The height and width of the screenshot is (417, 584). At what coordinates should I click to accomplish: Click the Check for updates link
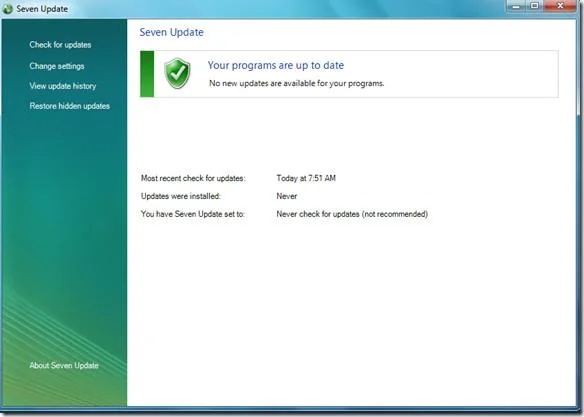pos(60,45)
